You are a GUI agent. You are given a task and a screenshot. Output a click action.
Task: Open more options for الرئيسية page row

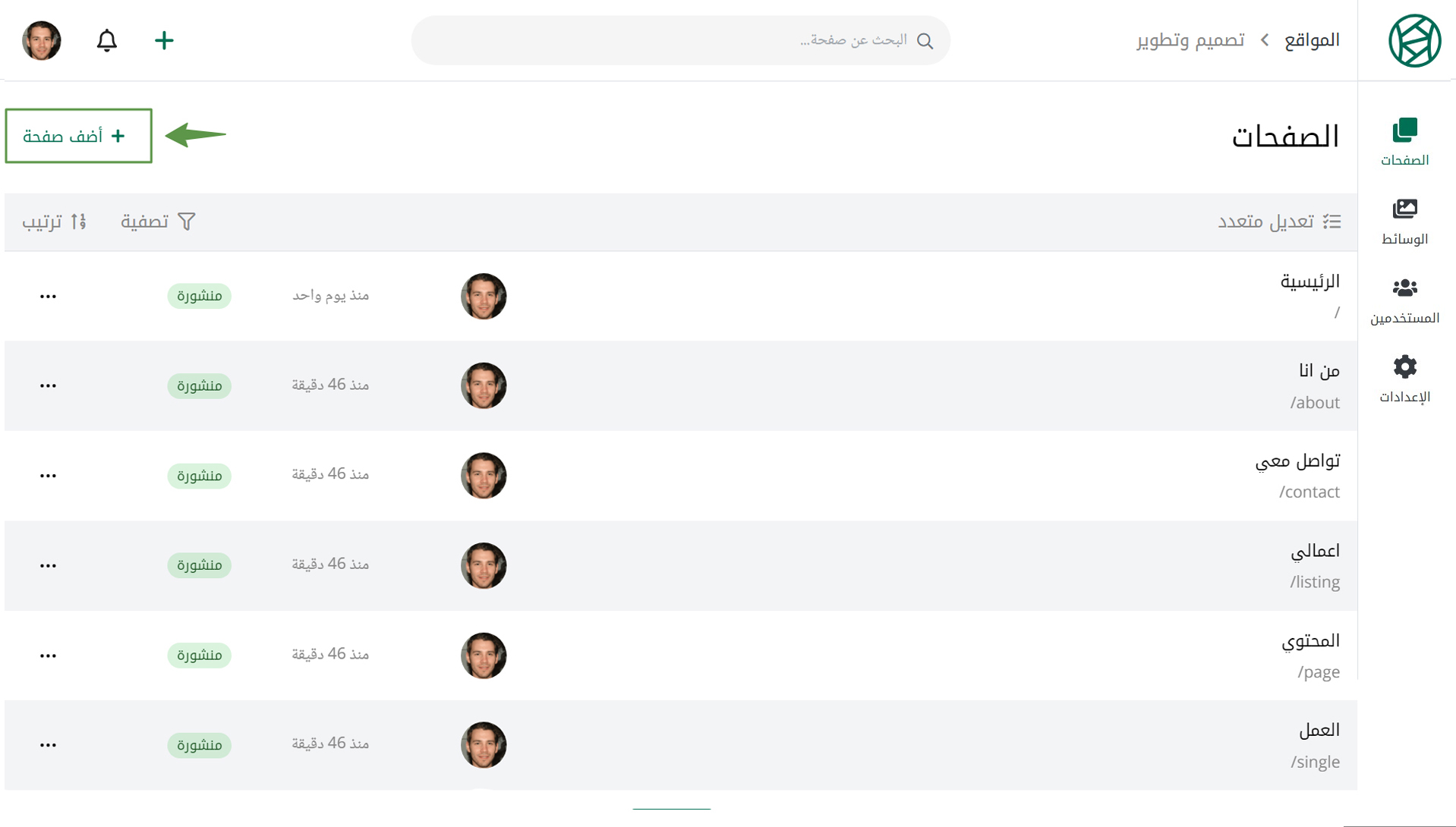click(x=48, y=296)
